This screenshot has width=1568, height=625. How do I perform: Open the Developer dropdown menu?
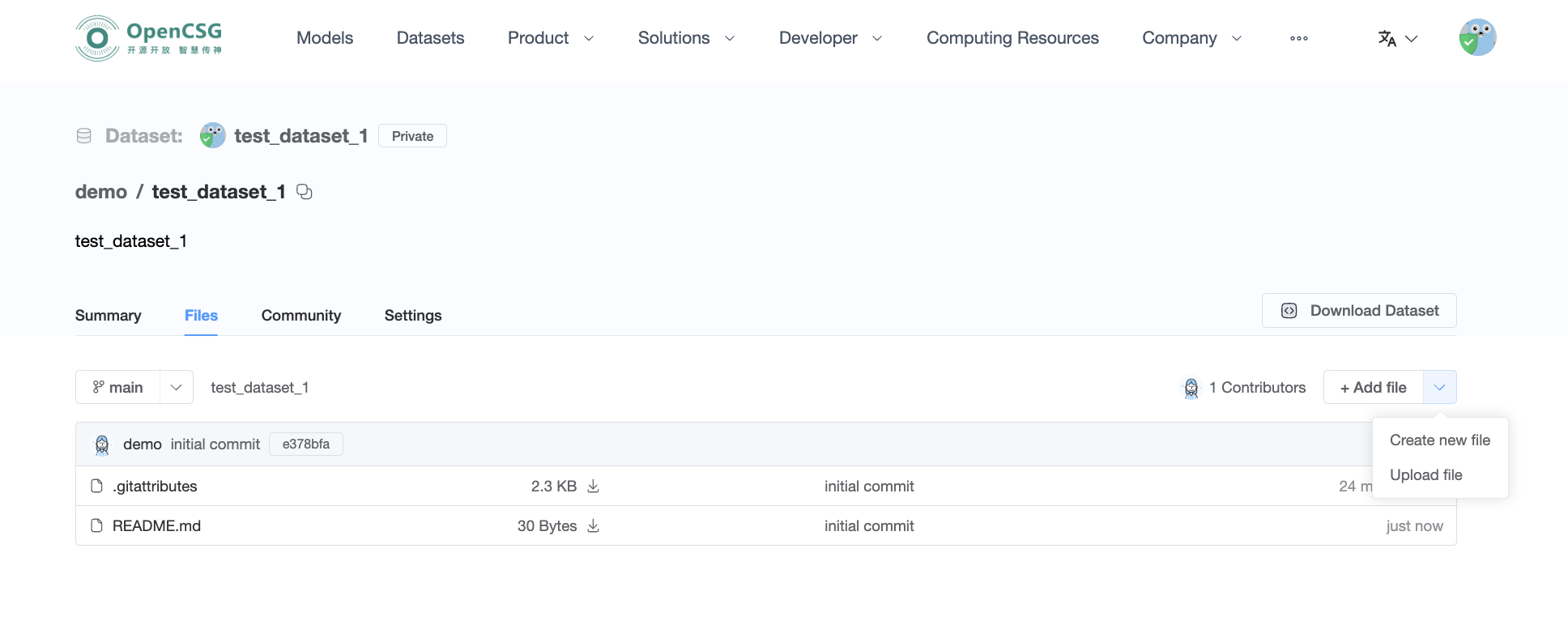(x=830, y=38)
